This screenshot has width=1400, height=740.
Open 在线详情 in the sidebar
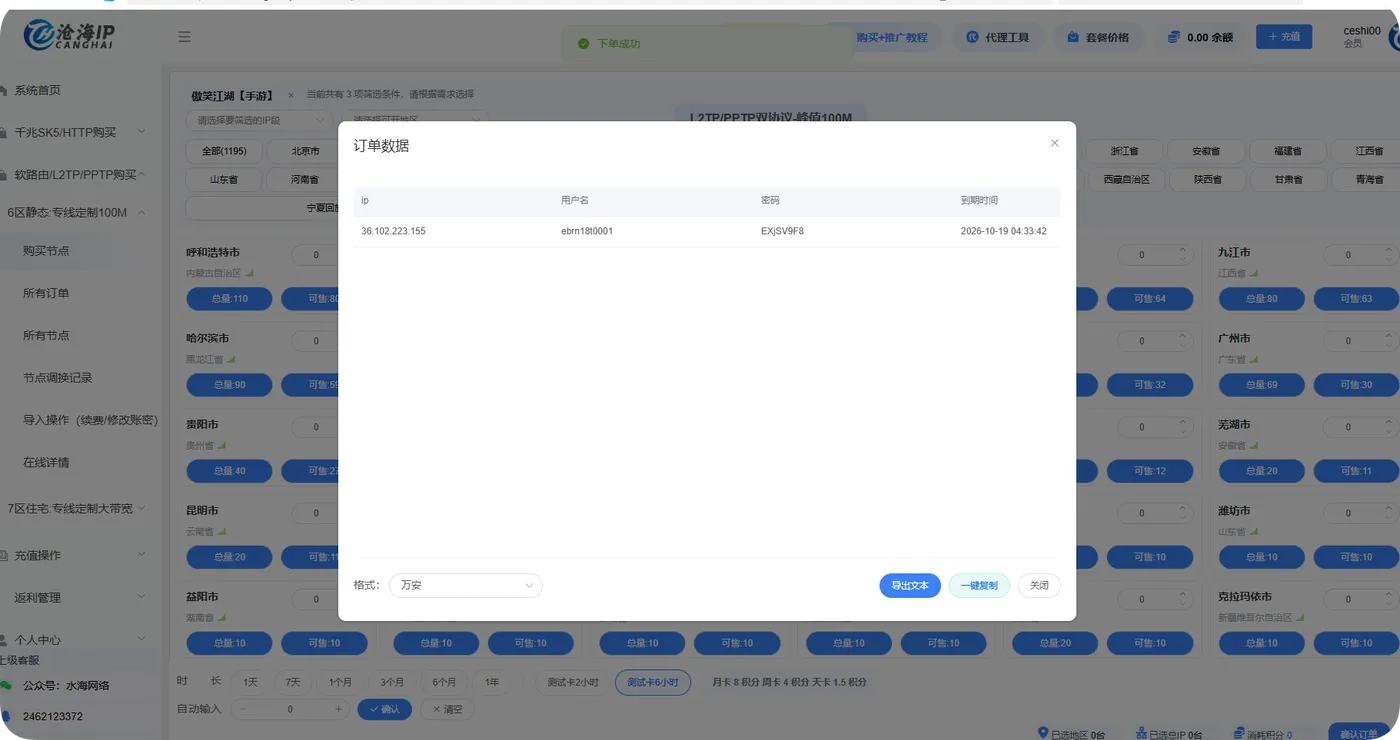(x=46, y=462)
